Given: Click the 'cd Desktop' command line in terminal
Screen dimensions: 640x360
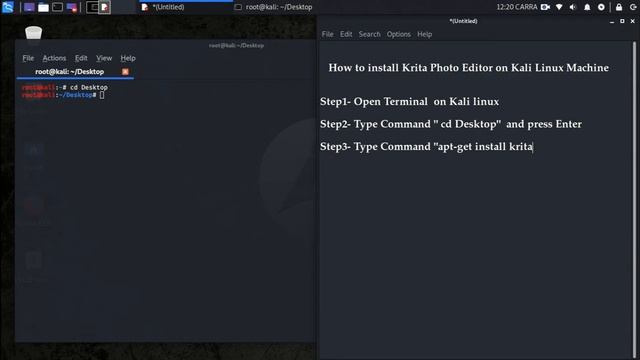Looking at the screenshot, I should tap(64, 87).
